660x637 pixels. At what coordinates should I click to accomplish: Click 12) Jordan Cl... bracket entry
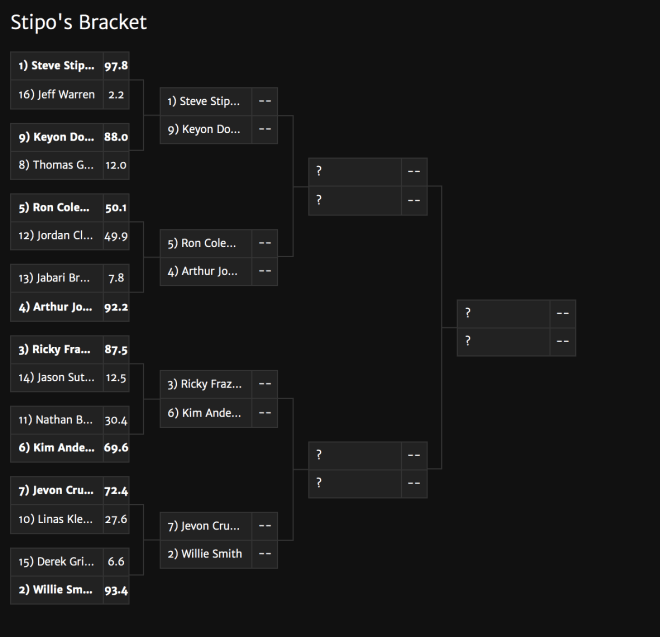(70, 236)
